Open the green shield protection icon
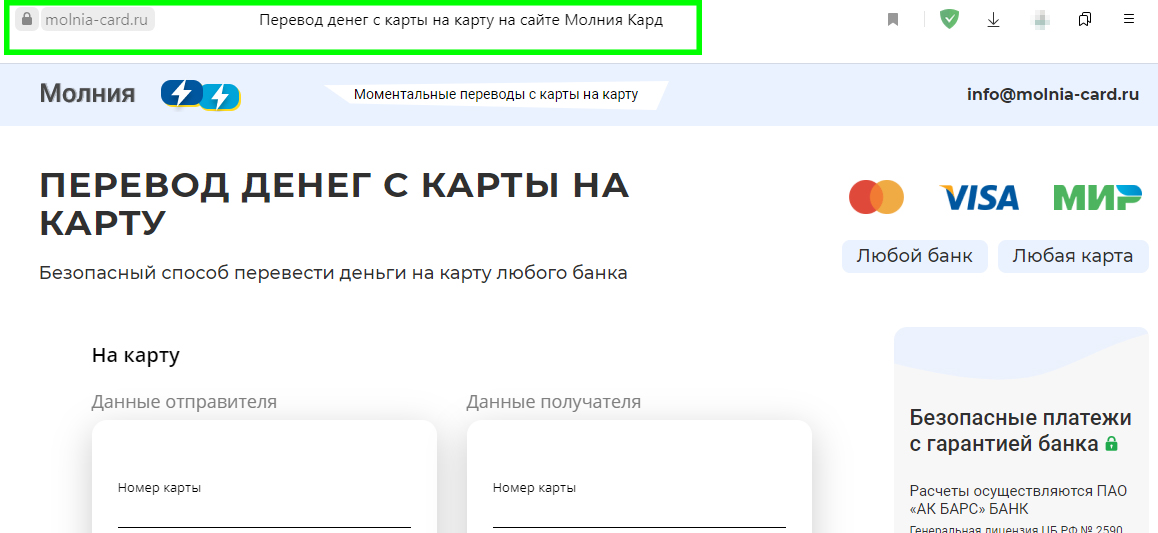 [949, 19]
